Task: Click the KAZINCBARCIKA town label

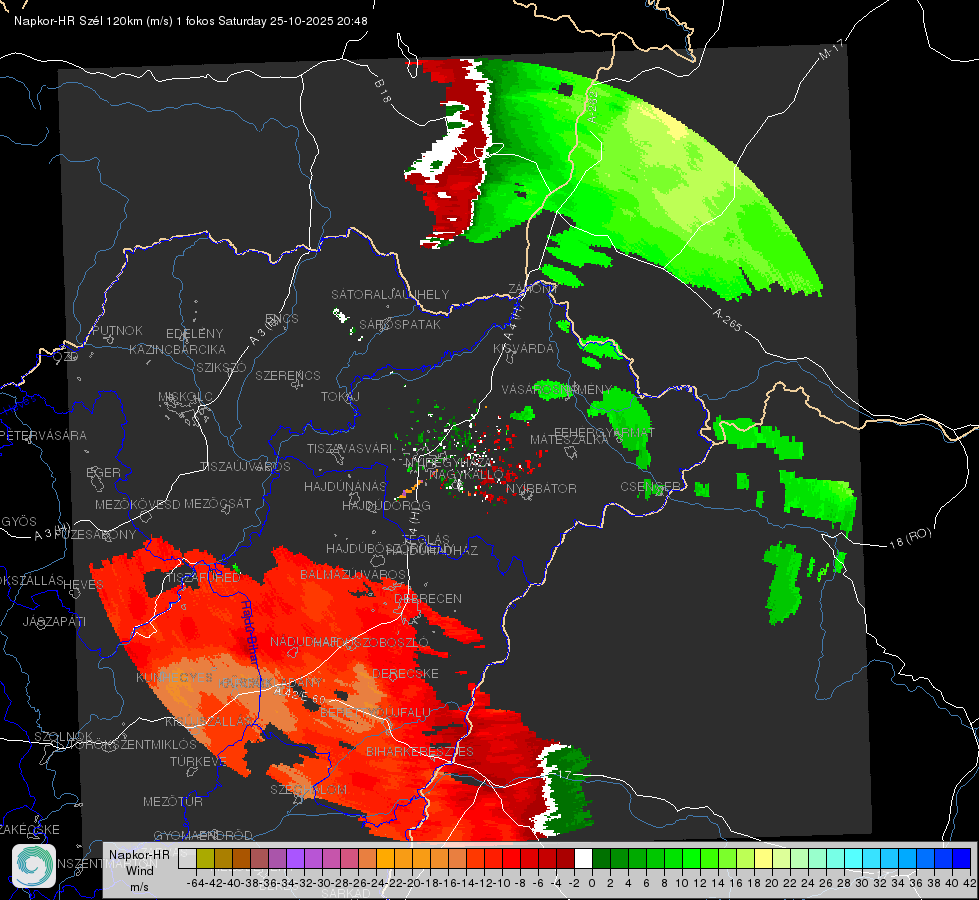Action: point(177,349)
